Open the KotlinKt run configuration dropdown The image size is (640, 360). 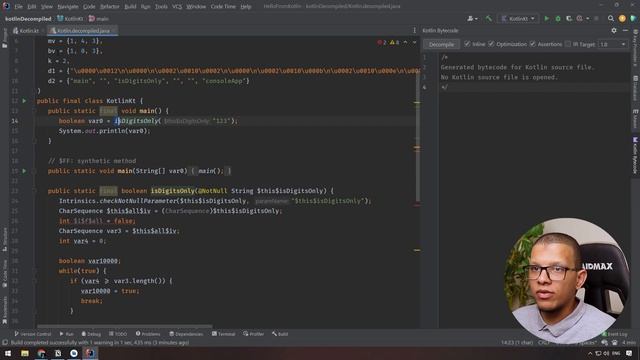[x=518, y=19]
